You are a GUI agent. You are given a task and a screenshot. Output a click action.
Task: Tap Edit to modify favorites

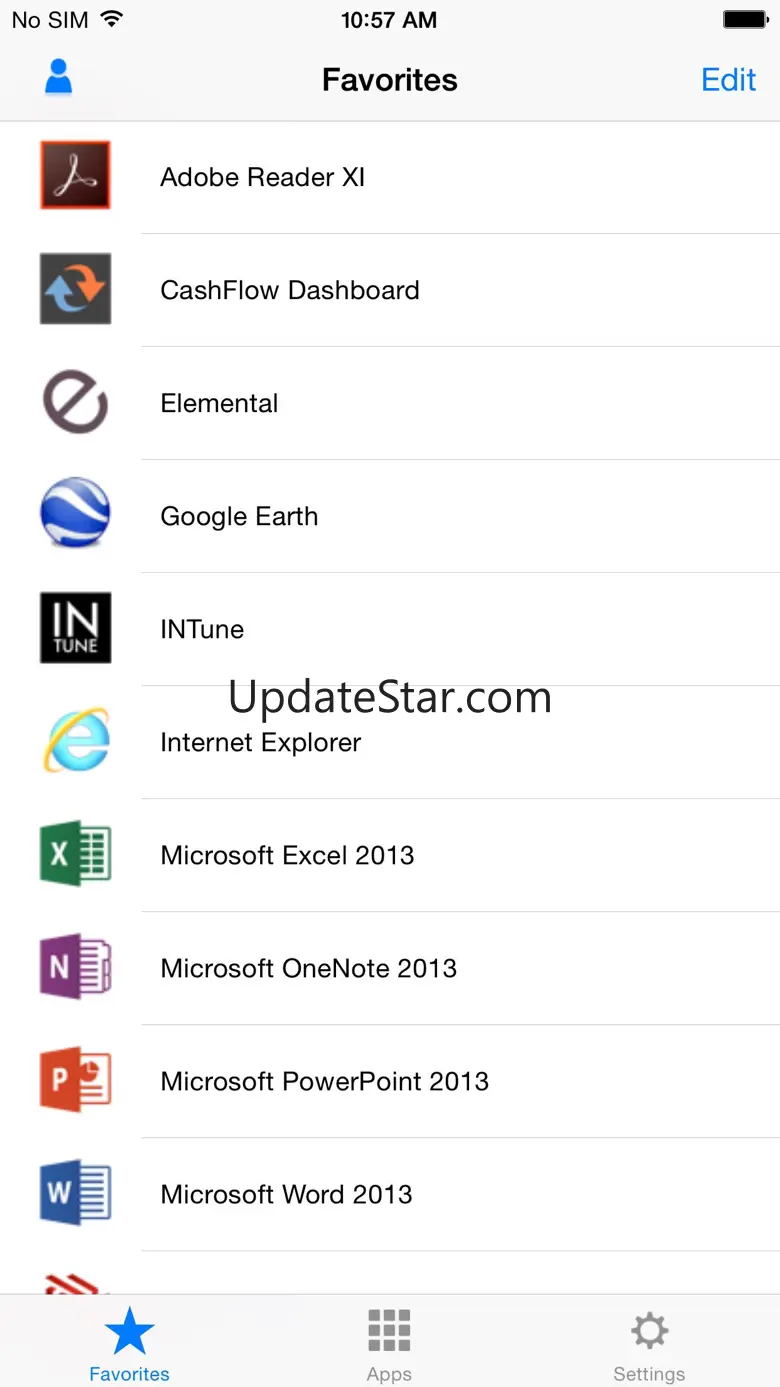[728, 80]
